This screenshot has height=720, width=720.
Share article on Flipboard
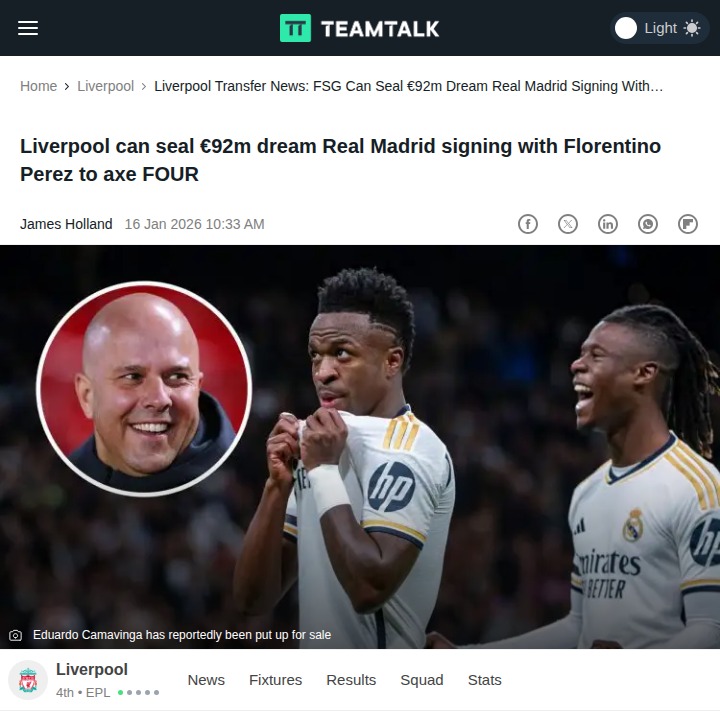688,224
